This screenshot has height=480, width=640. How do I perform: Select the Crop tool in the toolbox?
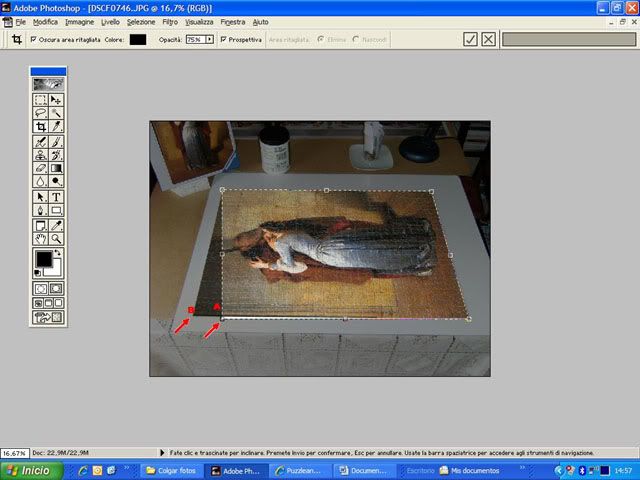[40, 126]
